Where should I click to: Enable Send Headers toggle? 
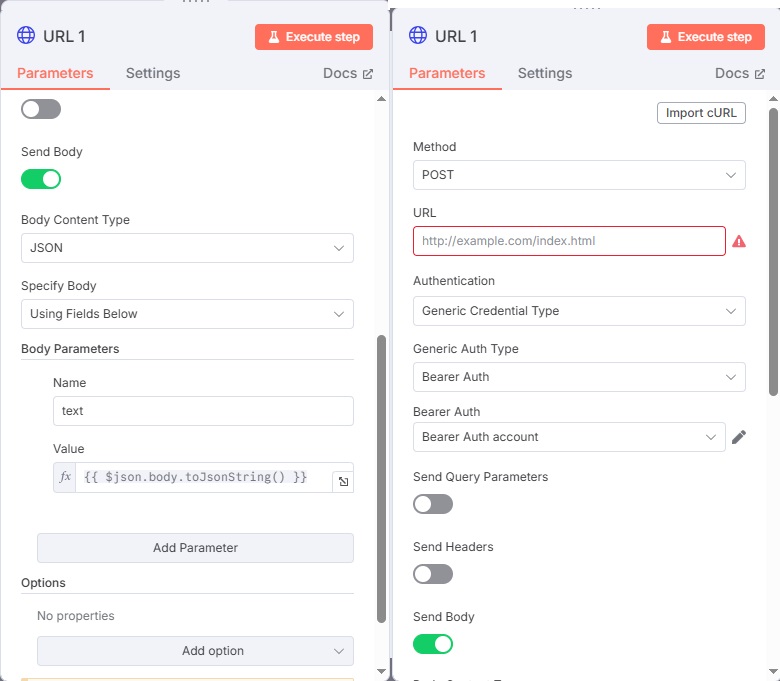click(433, 574)
